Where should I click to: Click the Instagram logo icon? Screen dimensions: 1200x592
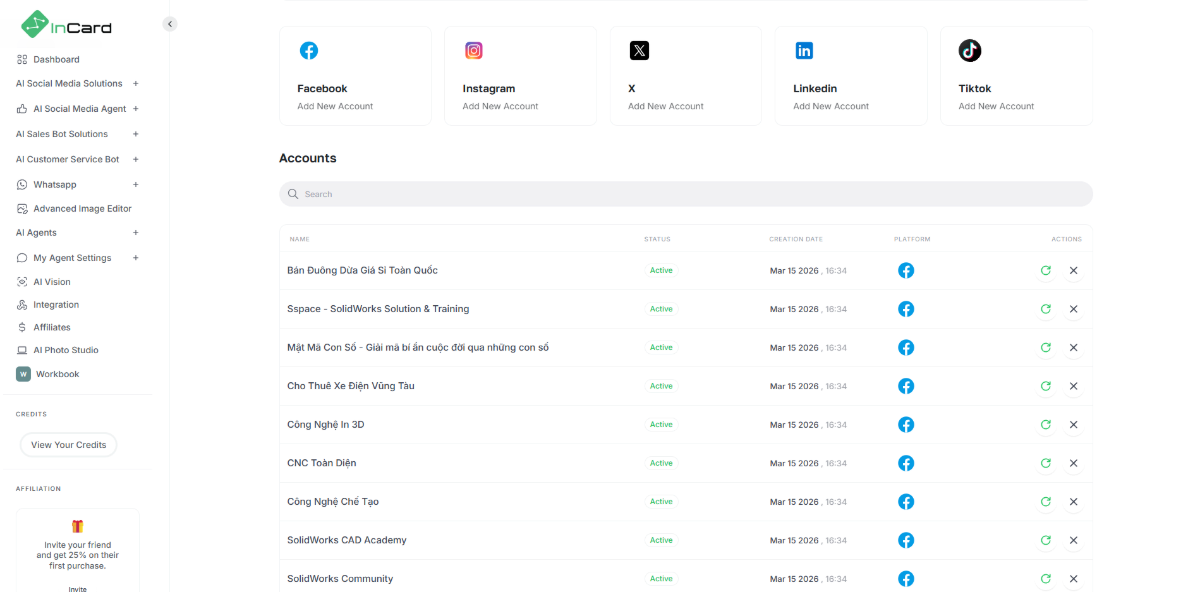[x=474, y=51]
